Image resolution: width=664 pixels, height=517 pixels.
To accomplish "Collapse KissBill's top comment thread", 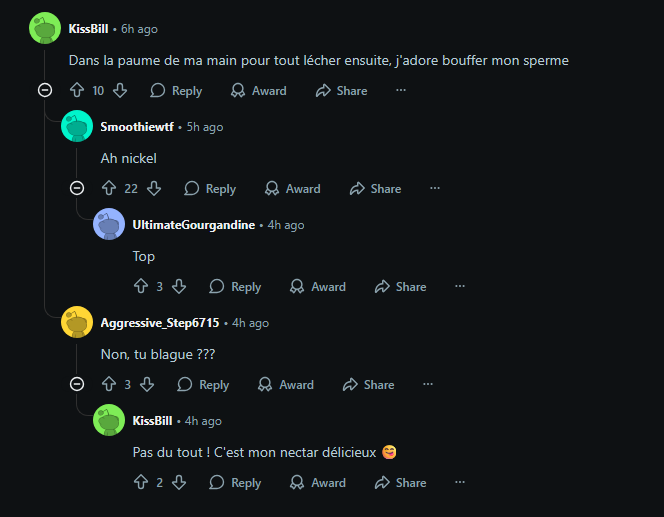I will pos(45,91).
